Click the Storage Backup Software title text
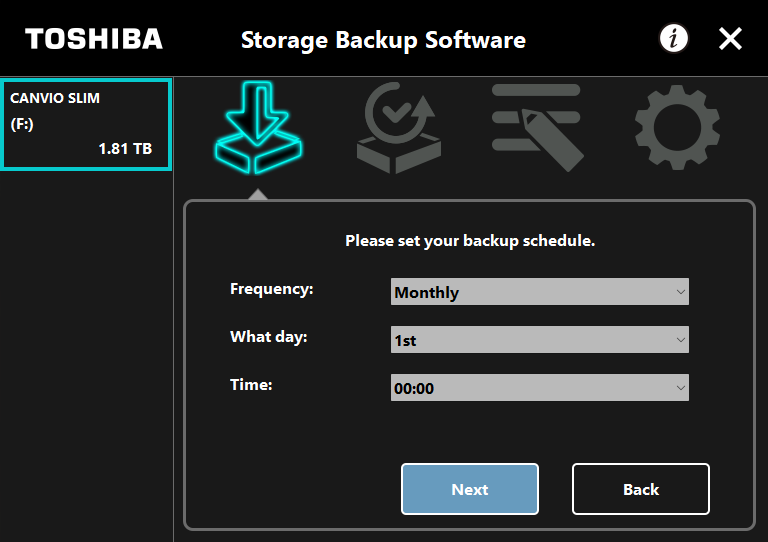The height and width of the screenshot is (542, 768). (383, 40)
